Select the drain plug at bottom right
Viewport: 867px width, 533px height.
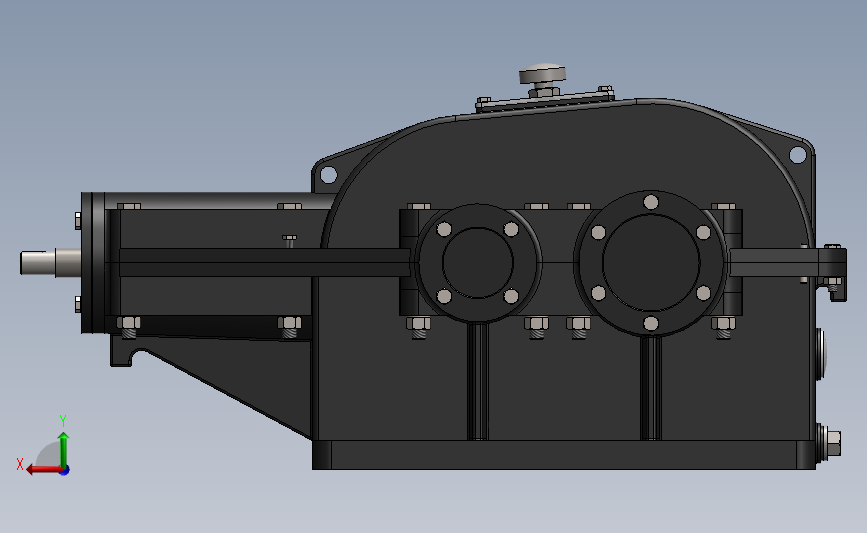[x=829, y=443]
